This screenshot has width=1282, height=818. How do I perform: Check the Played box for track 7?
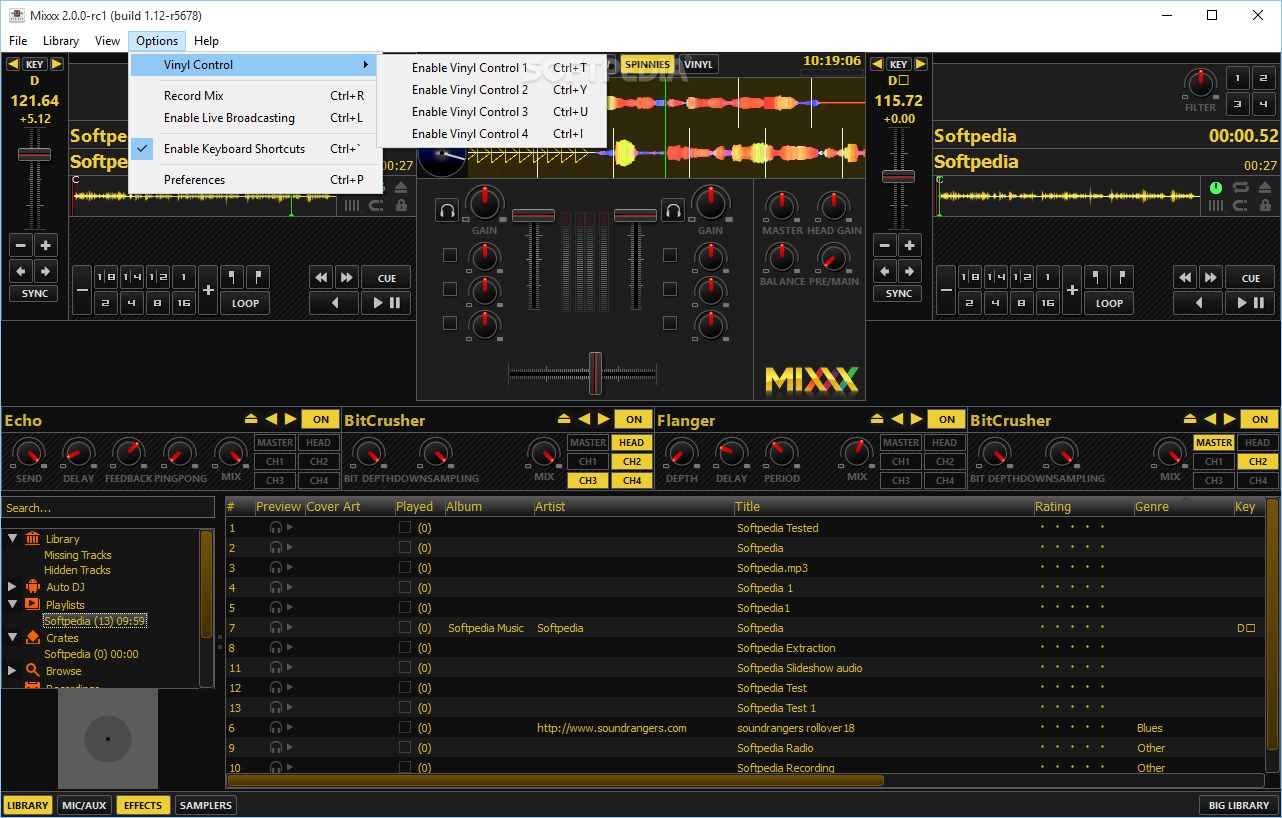405,628
